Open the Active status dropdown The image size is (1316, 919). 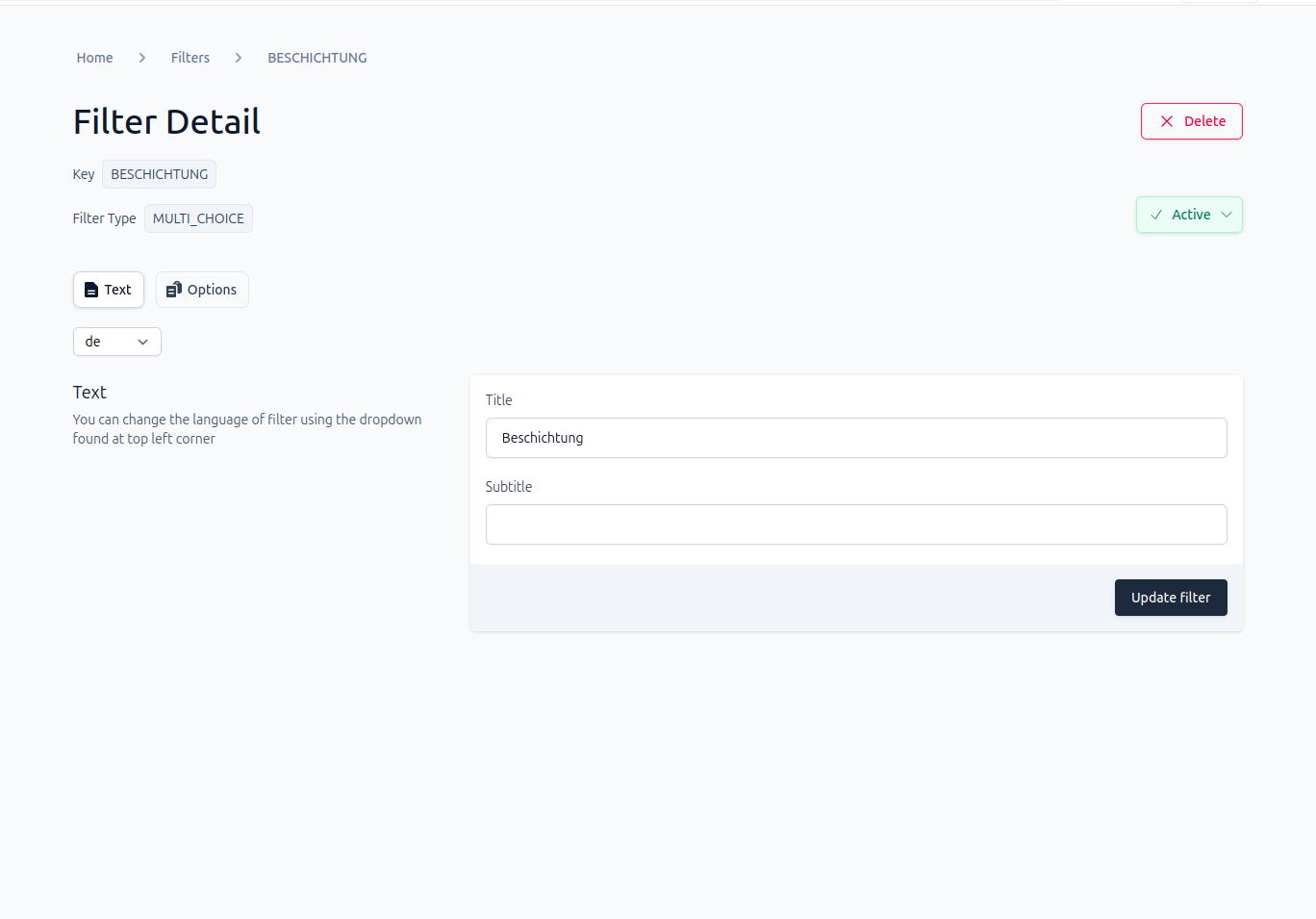[x=1189, y=215]
